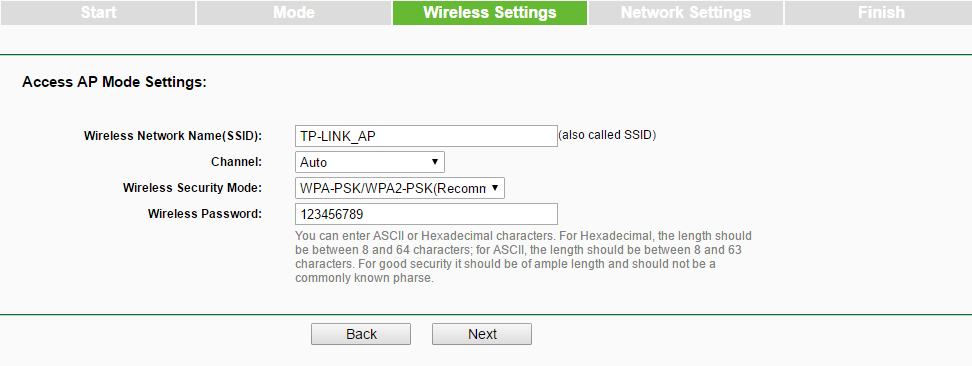Image resolution: width=972 pixels, height=366 pixels.
Task: Open the Channel dropdown set to Auto
Action: coord(369,163)
